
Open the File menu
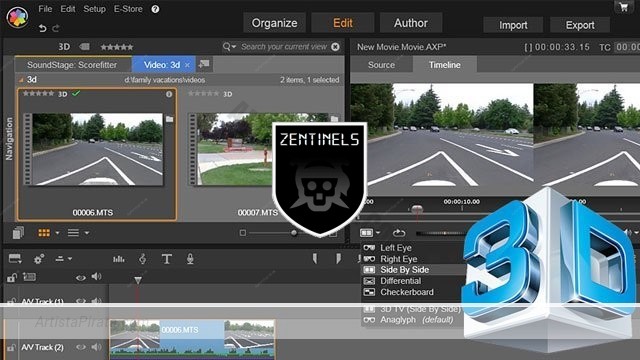click(45, 9)
